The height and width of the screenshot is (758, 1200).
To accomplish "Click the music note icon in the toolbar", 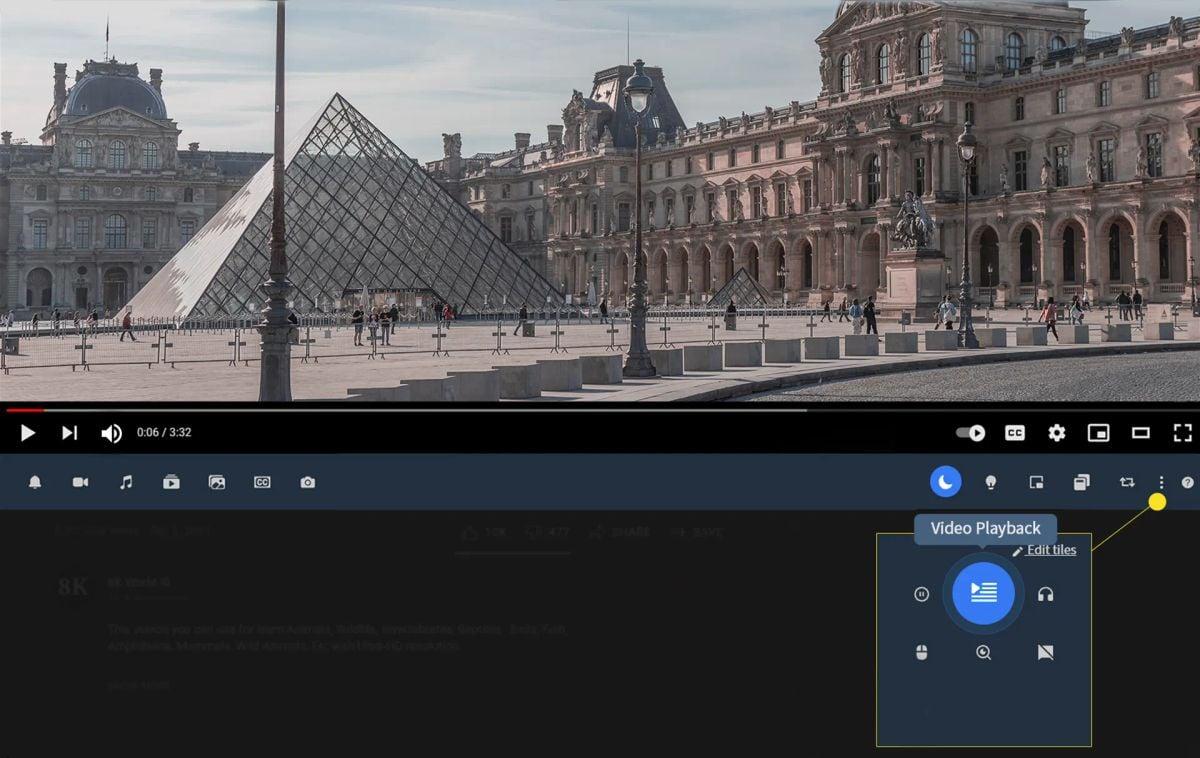I will point(126,482).
